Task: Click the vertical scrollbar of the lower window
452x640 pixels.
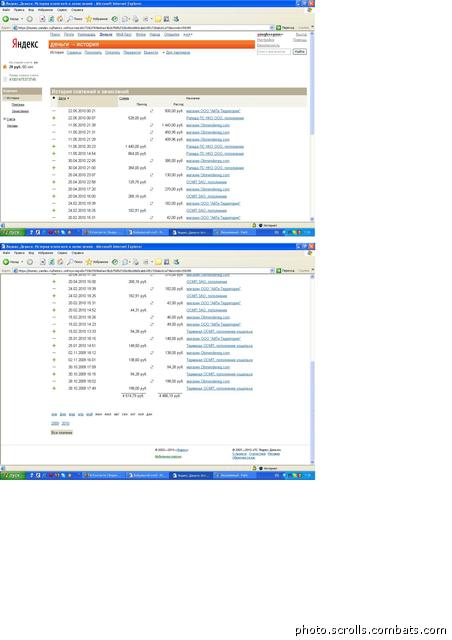Action: [x=312, y=369]
